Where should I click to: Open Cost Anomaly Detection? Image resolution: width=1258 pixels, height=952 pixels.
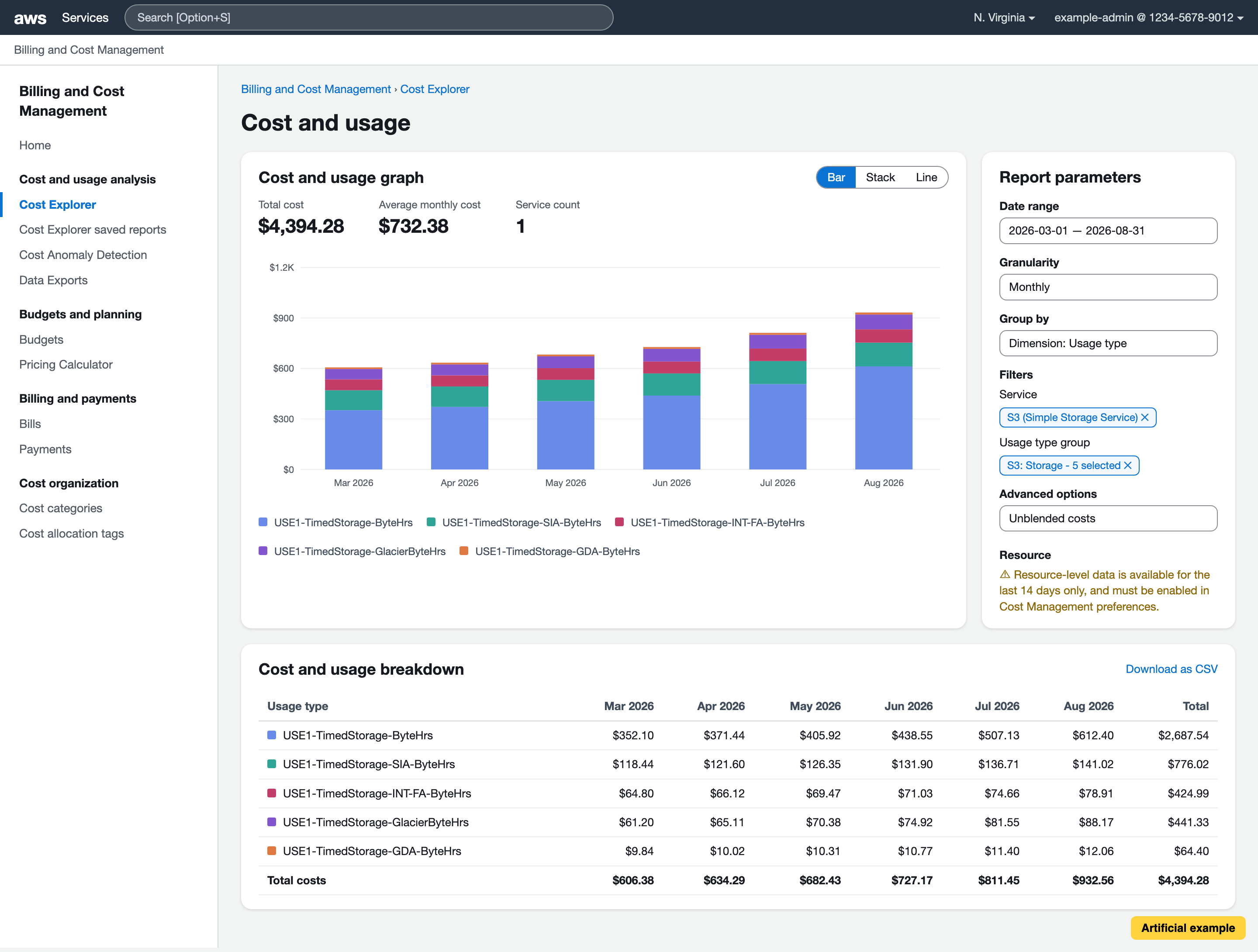[x=83, y=255]
